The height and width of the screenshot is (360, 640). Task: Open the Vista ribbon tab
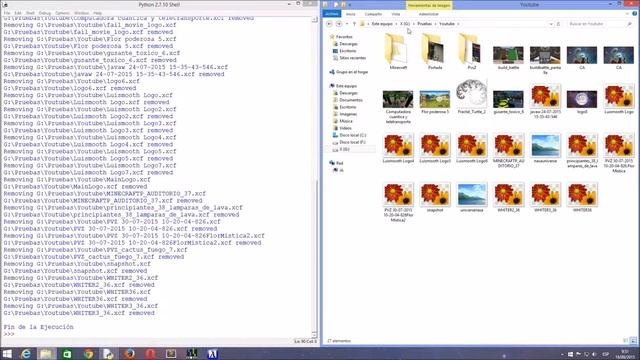tap(396, 14)
